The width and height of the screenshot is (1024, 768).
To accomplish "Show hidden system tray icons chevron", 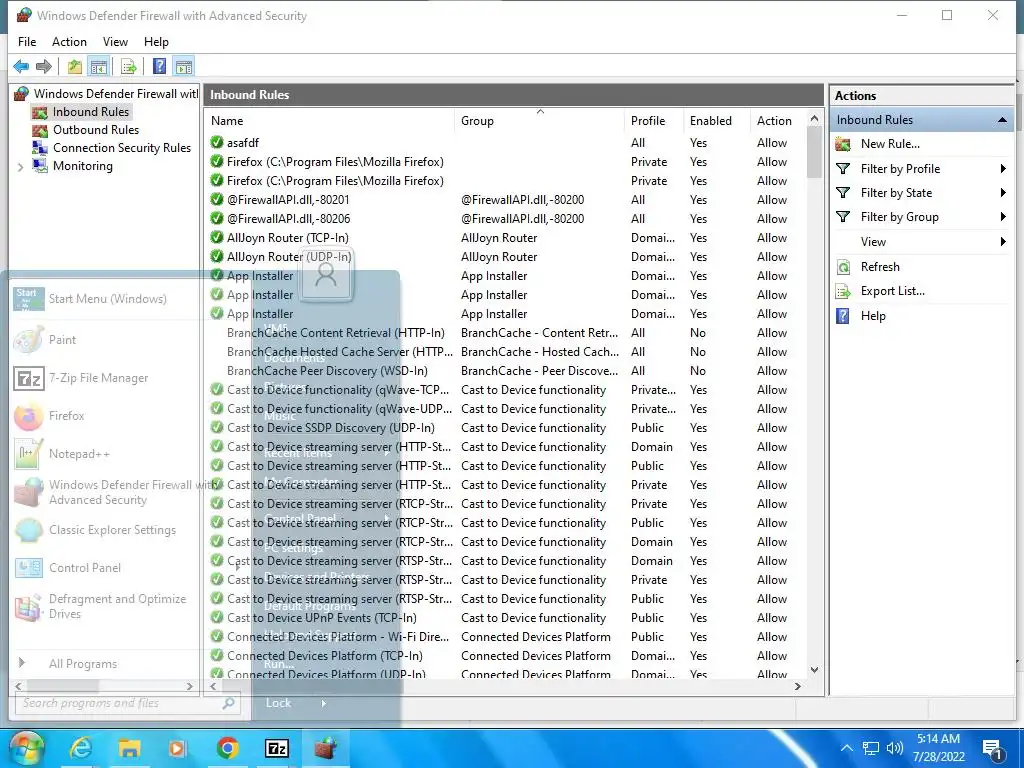I will tap(846, 748).
